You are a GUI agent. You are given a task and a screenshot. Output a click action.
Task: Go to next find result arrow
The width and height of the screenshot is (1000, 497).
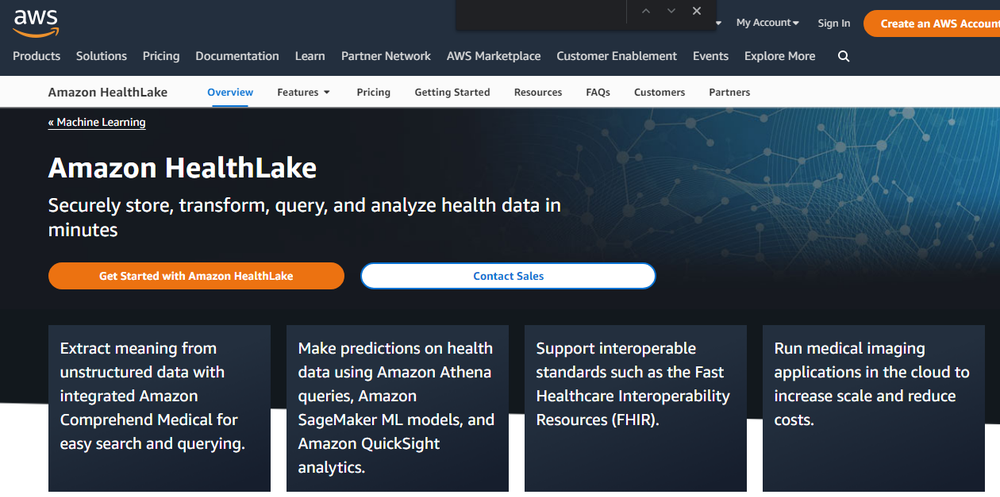(671, 11)
